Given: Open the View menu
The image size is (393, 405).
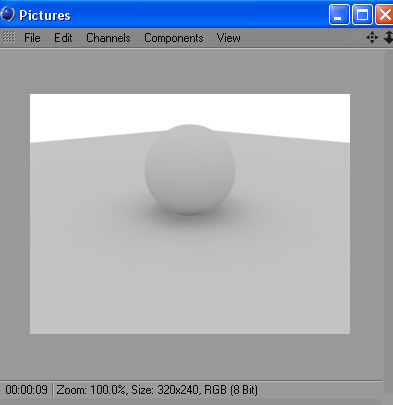Looking at the screenshot, I should click(229, 38).
